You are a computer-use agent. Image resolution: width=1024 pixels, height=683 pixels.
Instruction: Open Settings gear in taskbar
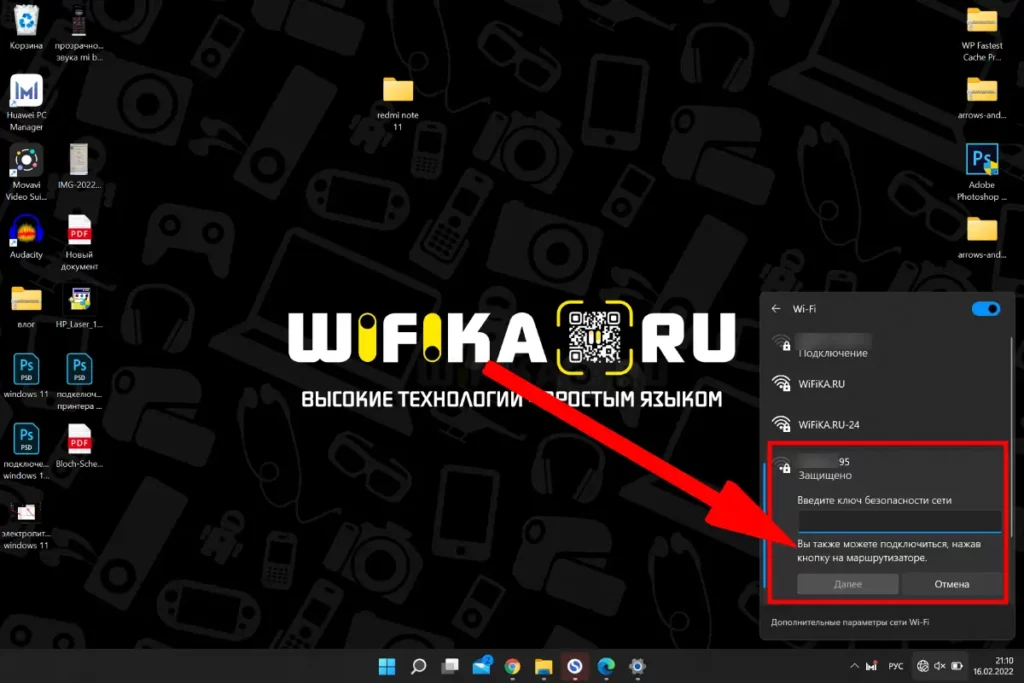[x=637, y=666]
